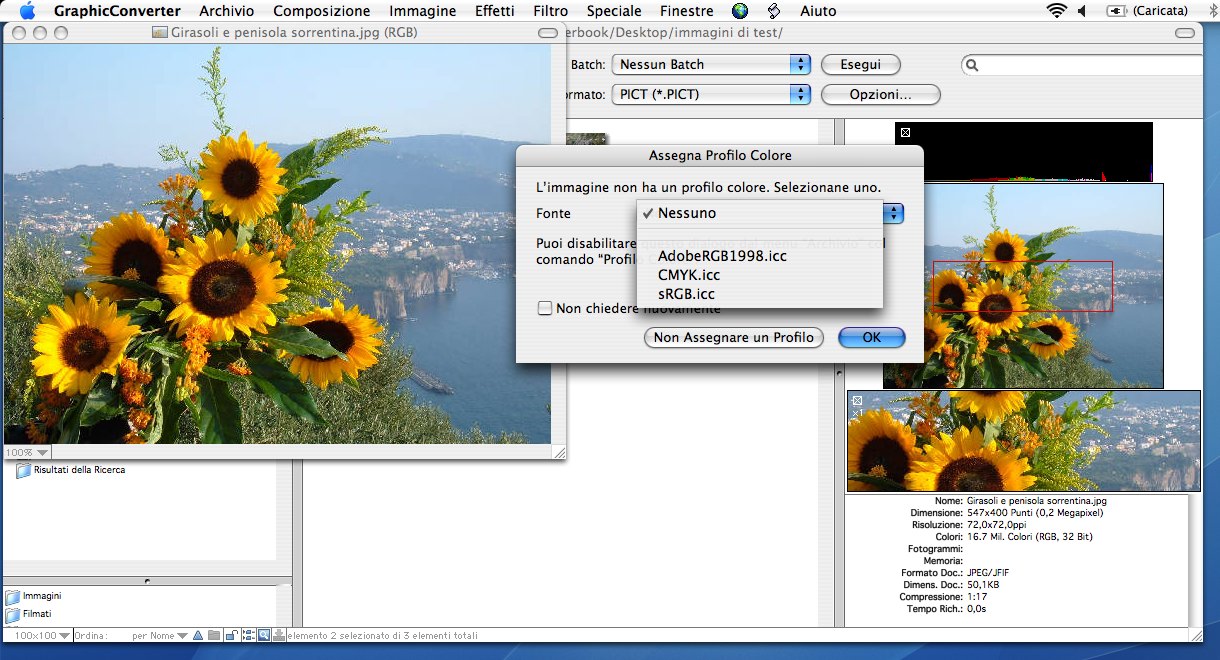
Task: Click the Immagini folder icon
Action: tap(13, 596)
